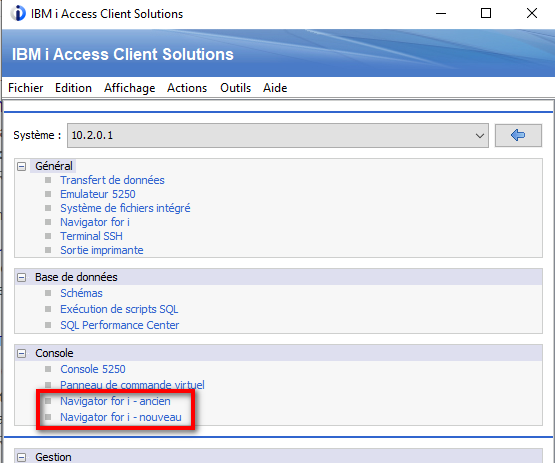This screenshot has width=555, height=463.
Task: Open Exécution de scripts SQL
Action: point(119,309)
